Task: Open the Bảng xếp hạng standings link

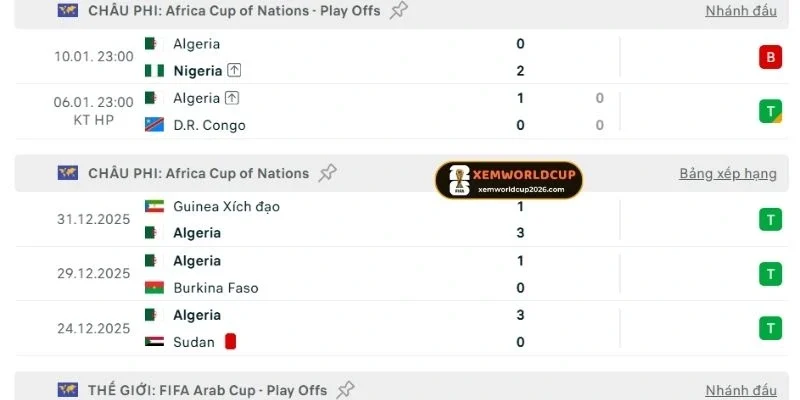Action: tap(727, 173)
